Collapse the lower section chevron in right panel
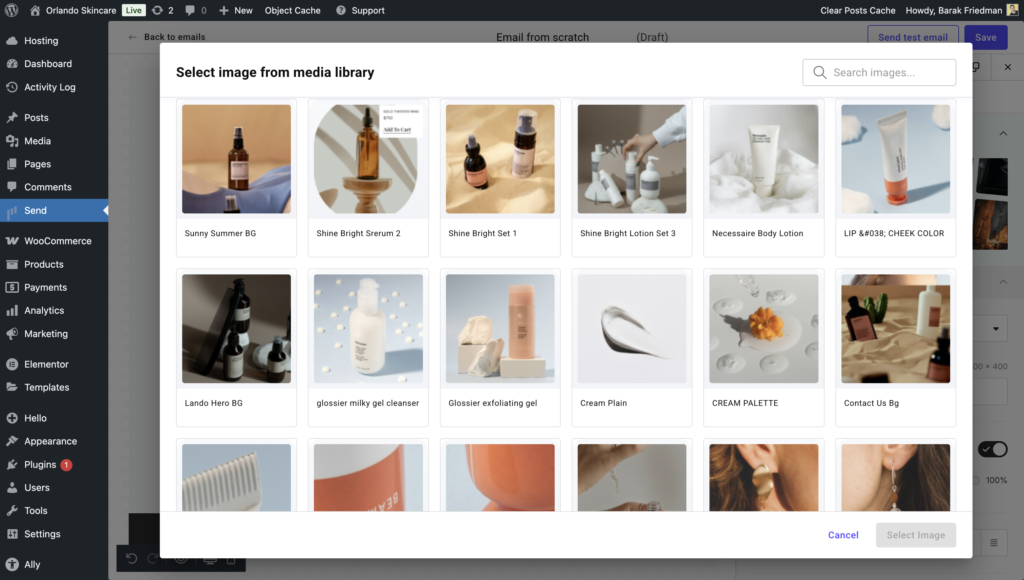This screenshot has height=580, width=1024. (1003, 282)
